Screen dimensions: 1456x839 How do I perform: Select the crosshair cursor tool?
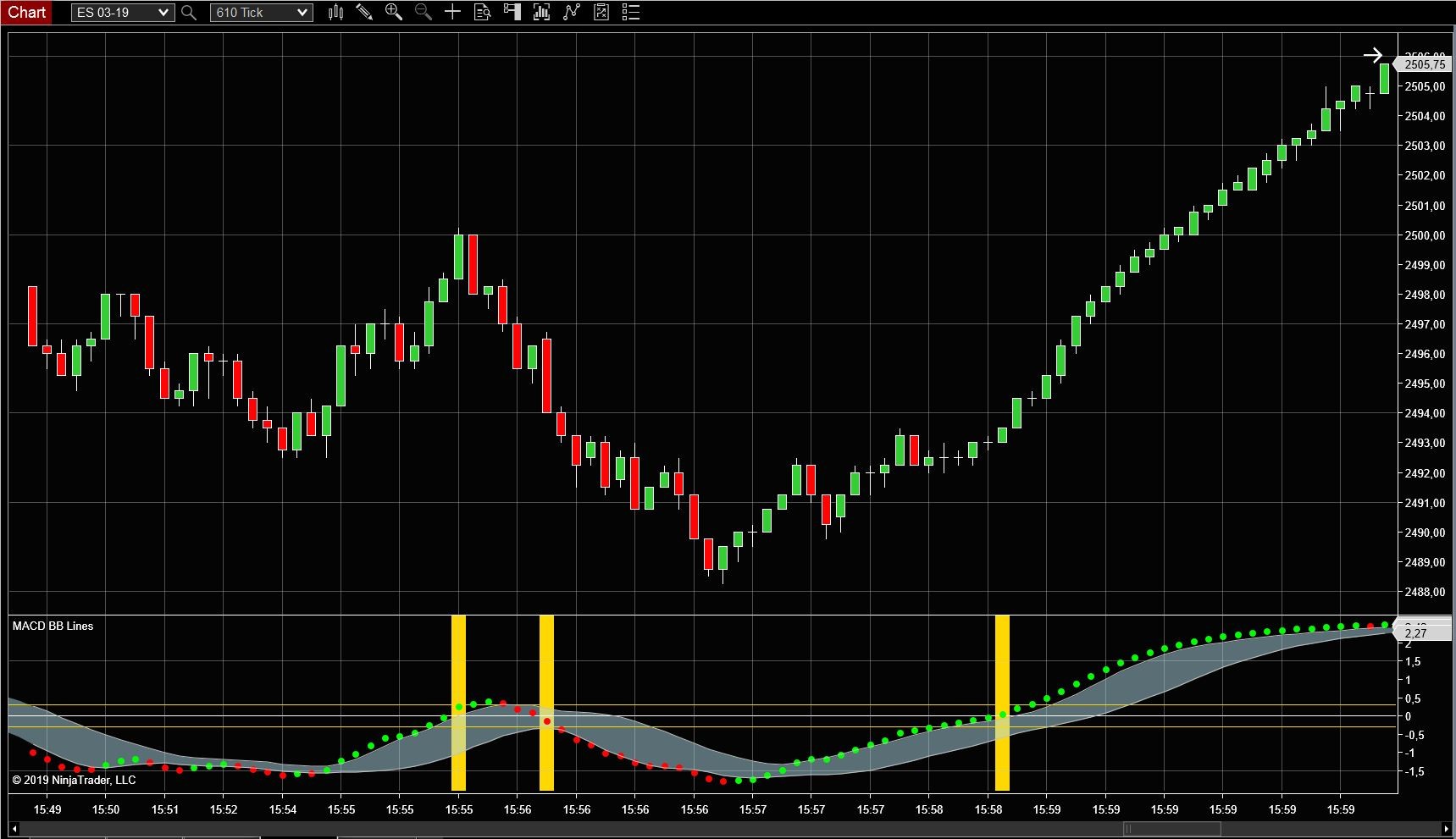pos(452,13)
